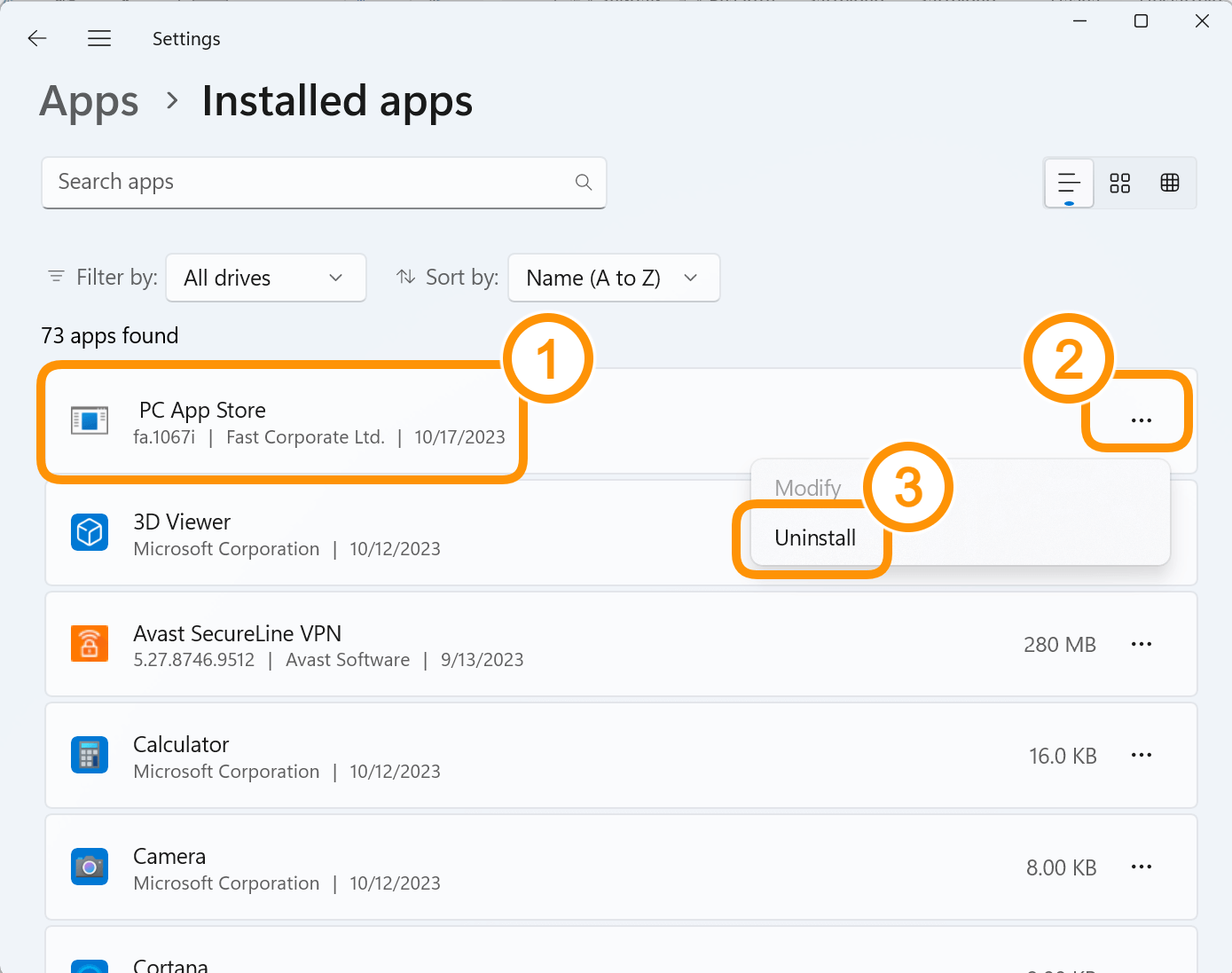This screenshot has height=973, width=1232.
Task: Go back with the back arrow
Action: coord(37,38)
